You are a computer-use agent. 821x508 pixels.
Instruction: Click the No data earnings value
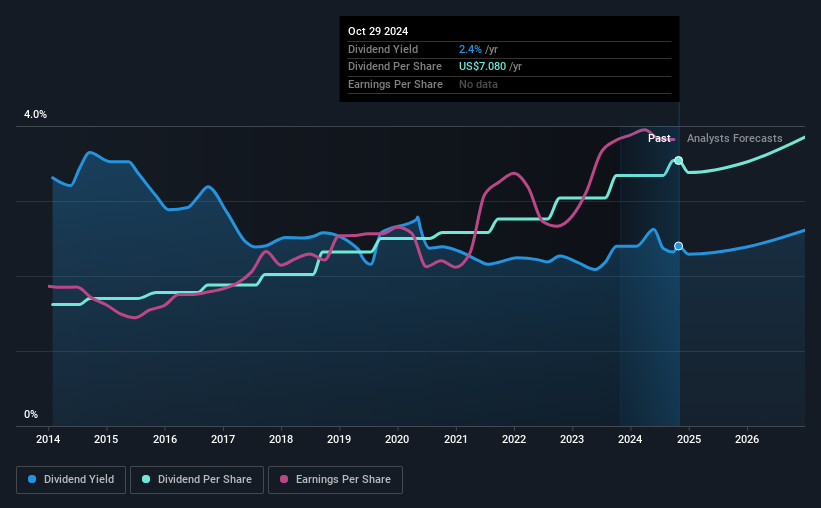[478, 84]
